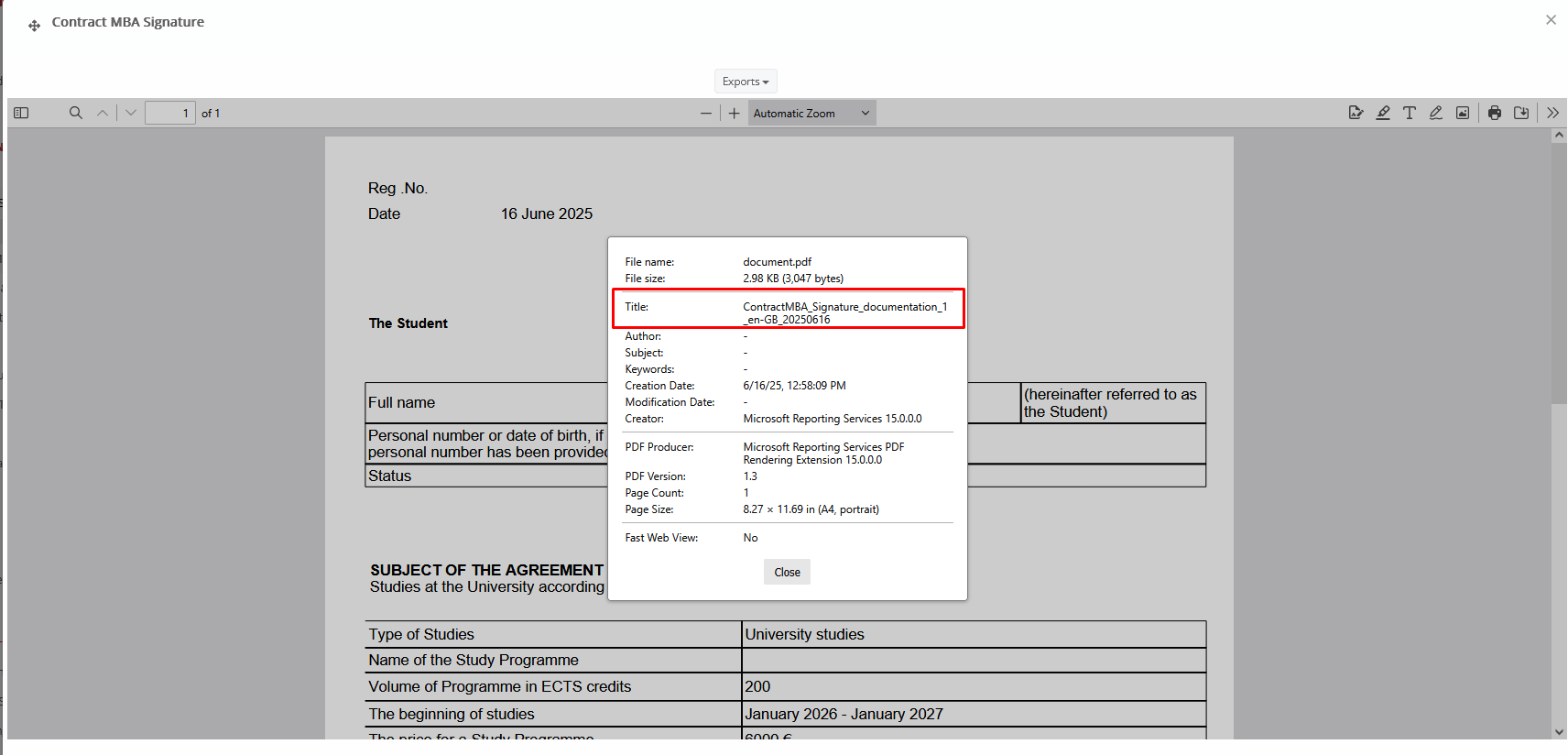Image resolution: width=1568 pixels, height=755 pixels.
Task: Choose the add image tool
Action: coord(1463,113)
